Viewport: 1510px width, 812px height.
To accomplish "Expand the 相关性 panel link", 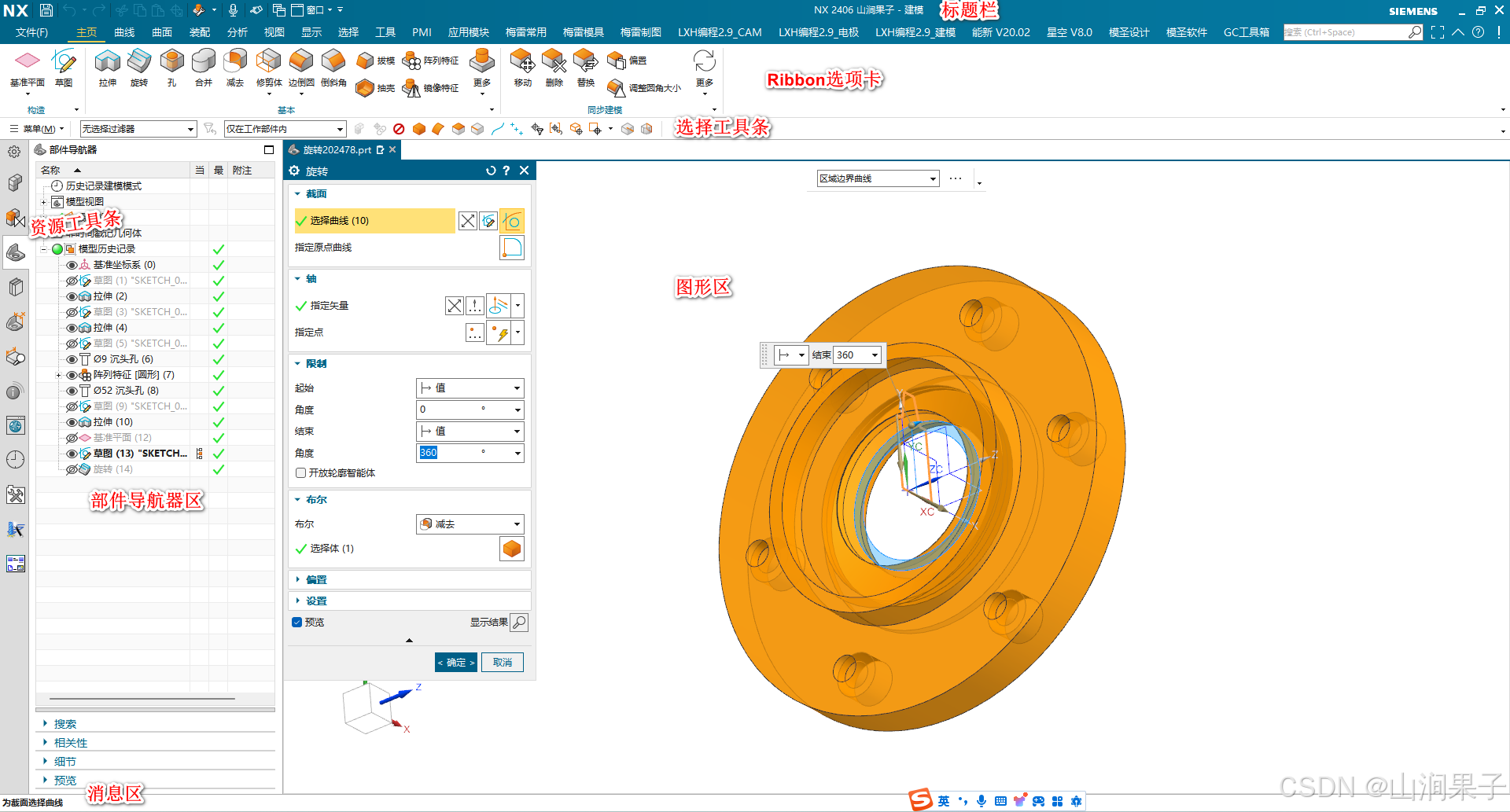I will (x=71, y=743).
